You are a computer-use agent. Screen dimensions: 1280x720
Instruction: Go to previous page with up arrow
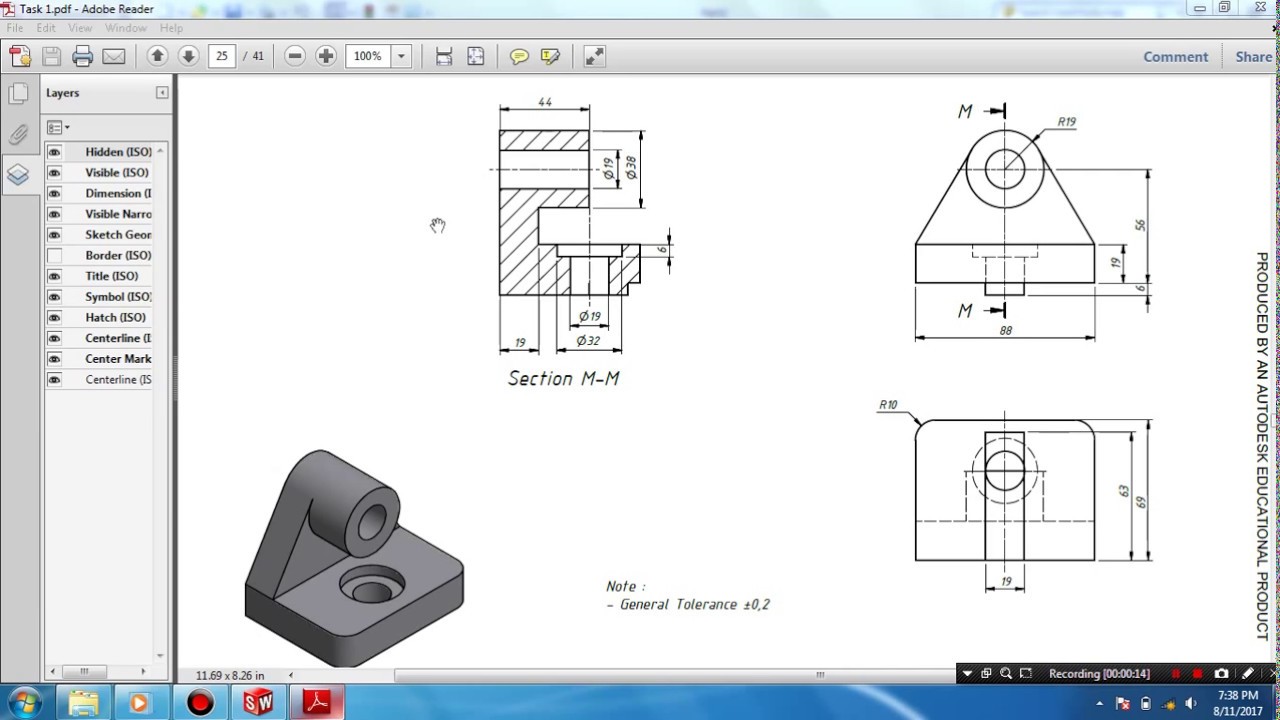157,57
